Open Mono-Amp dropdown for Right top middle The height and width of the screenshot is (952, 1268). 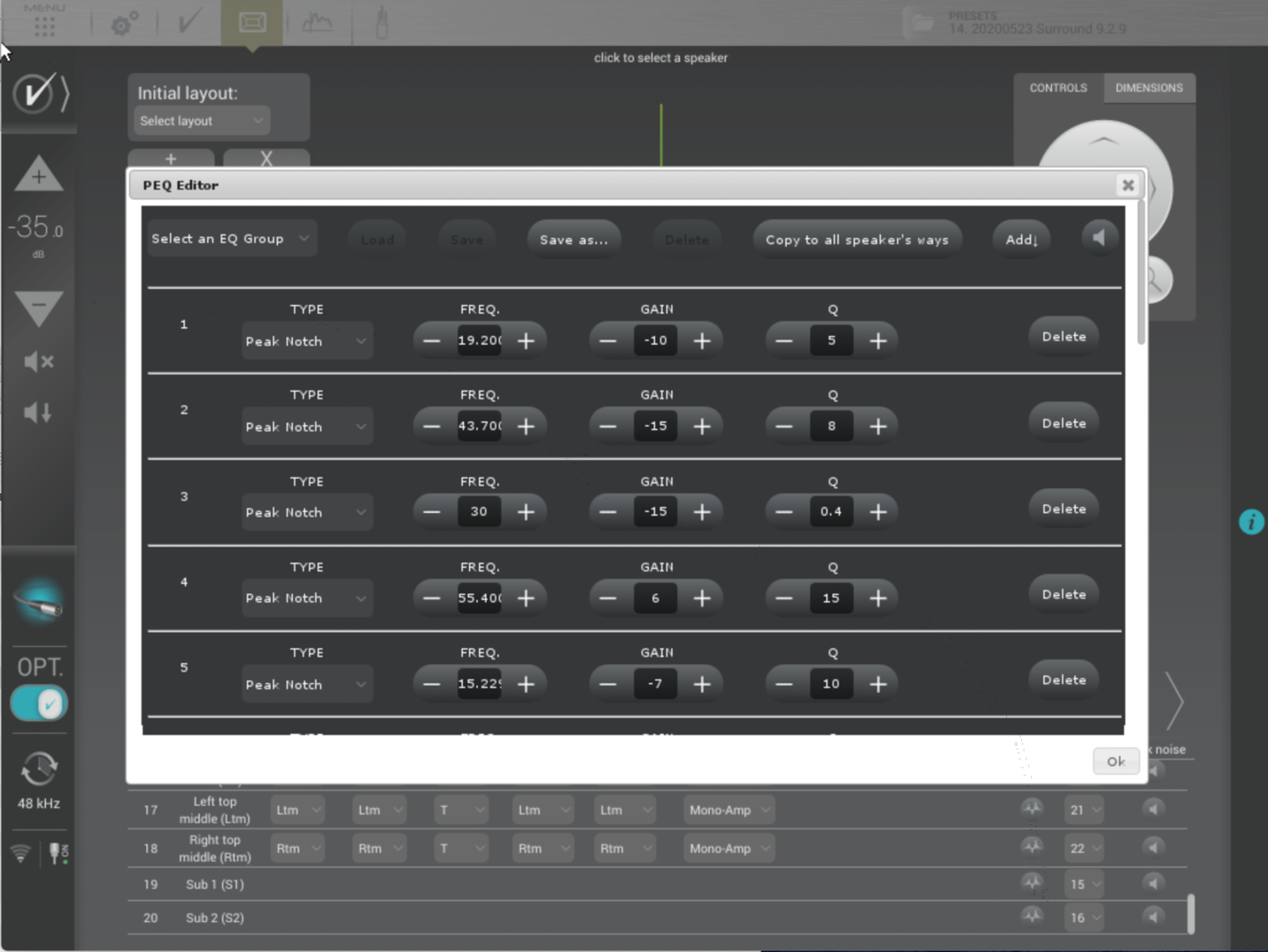tap(729, 848)
